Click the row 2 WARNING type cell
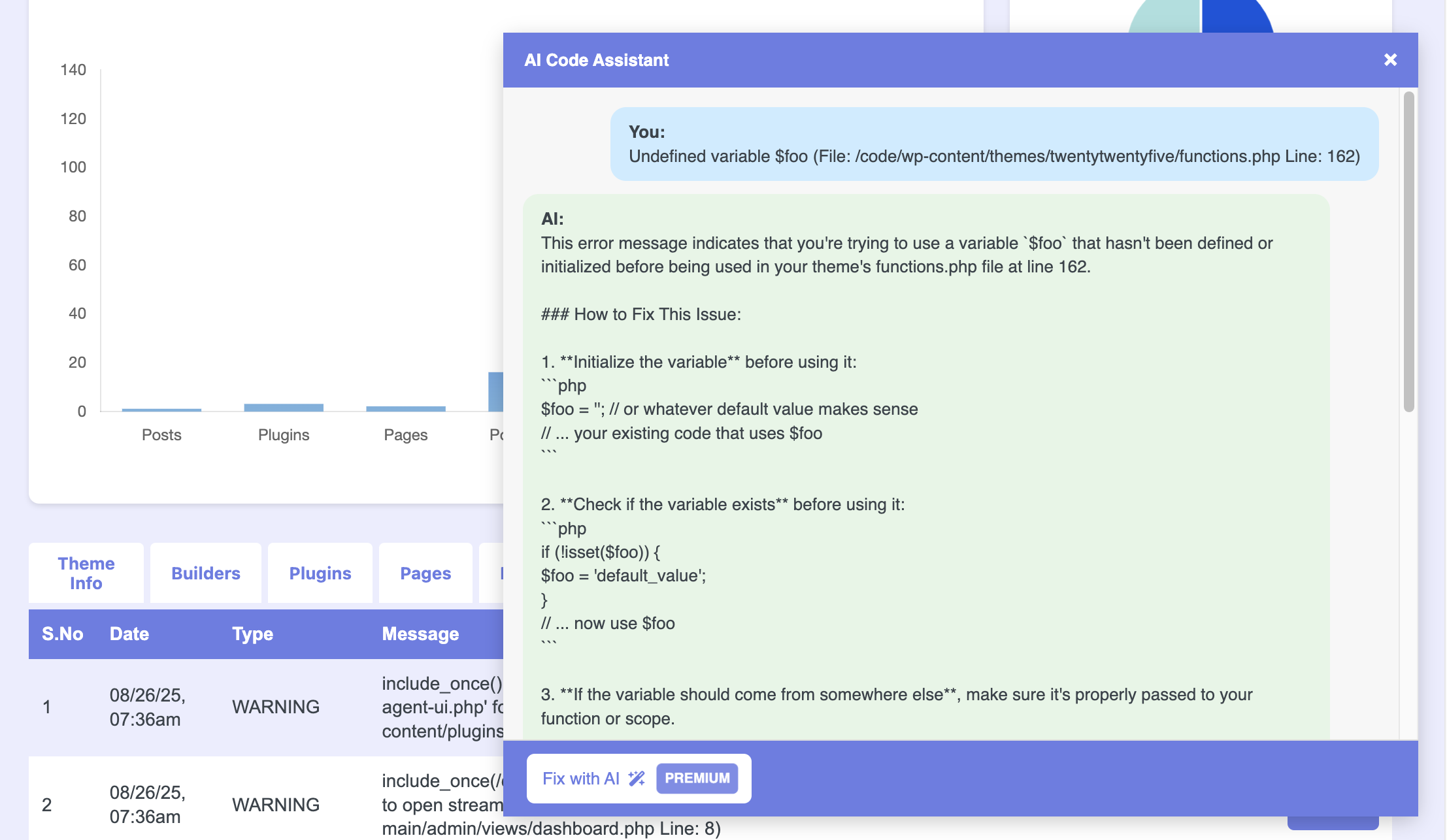Viewport: 1447px width, 840px height. click(x=276, y=805)
